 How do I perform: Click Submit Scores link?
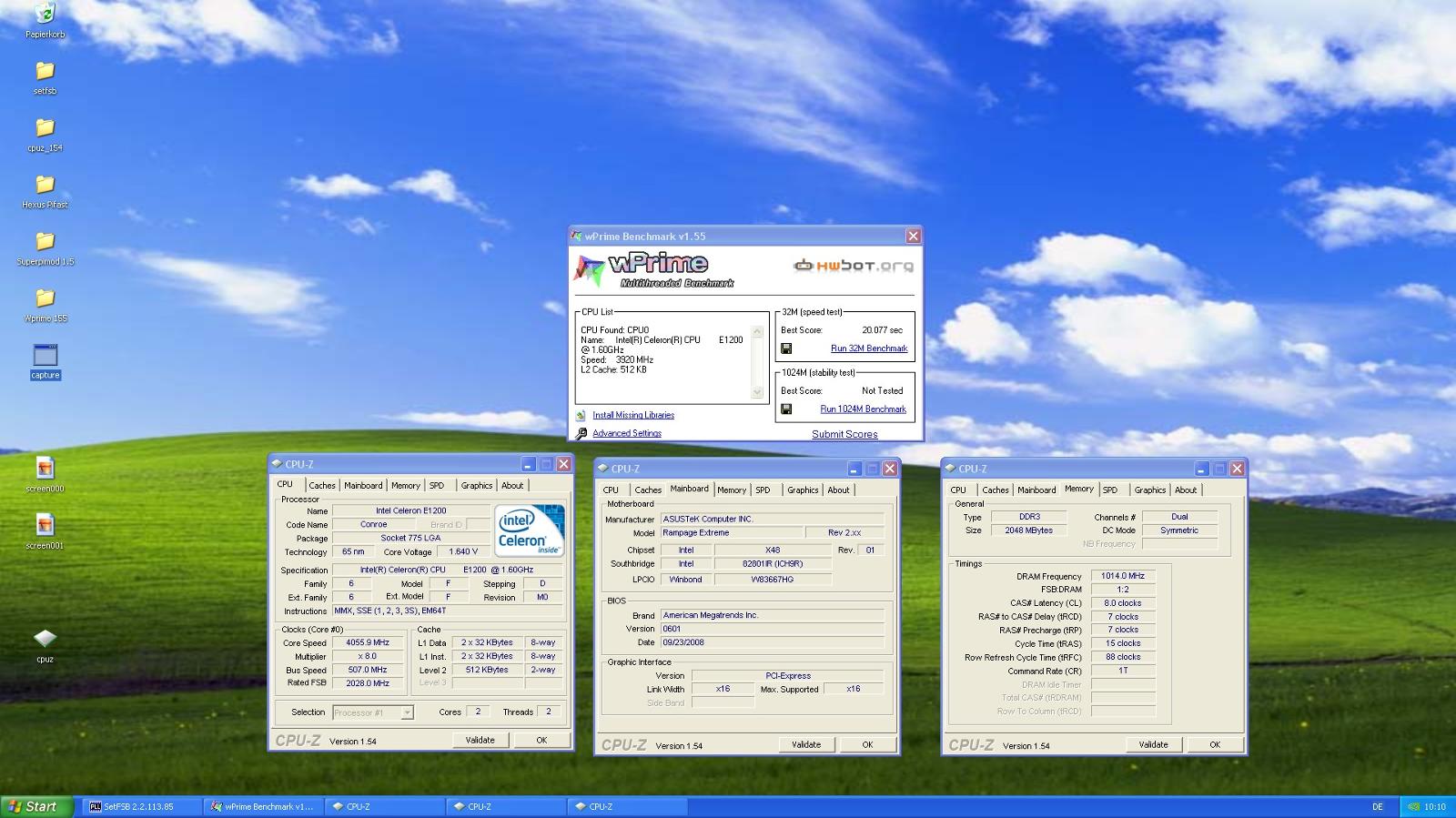point(844,435)
